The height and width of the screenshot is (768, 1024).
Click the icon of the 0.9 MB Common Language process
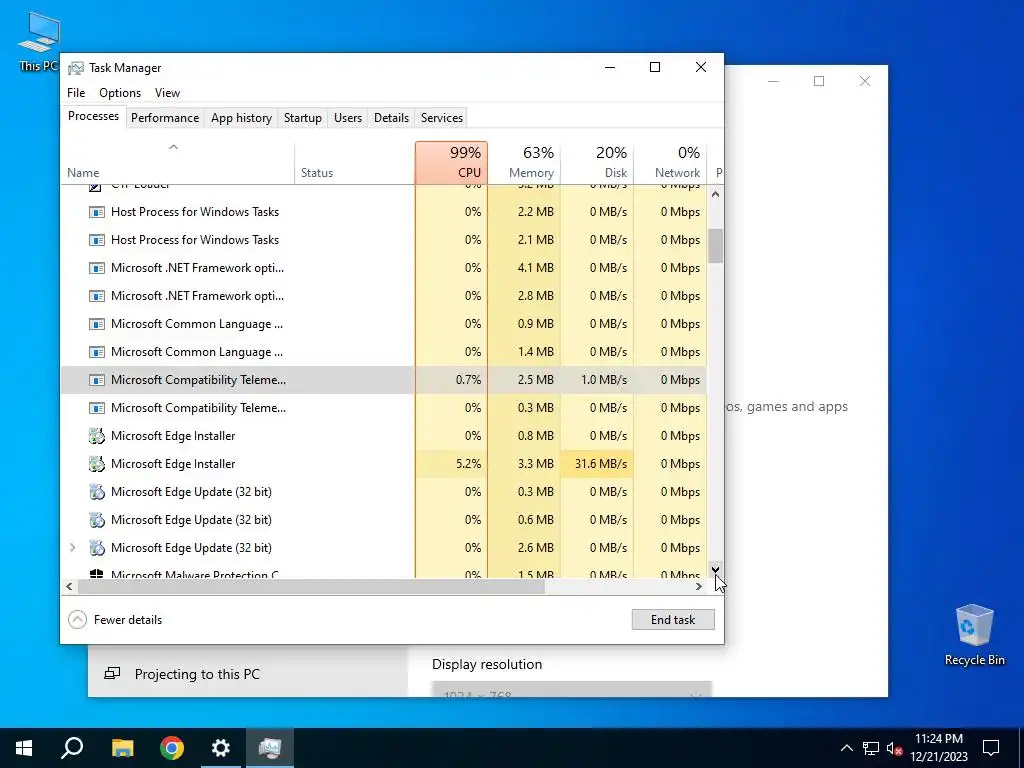pyautogui.click(x=97, y=325)
